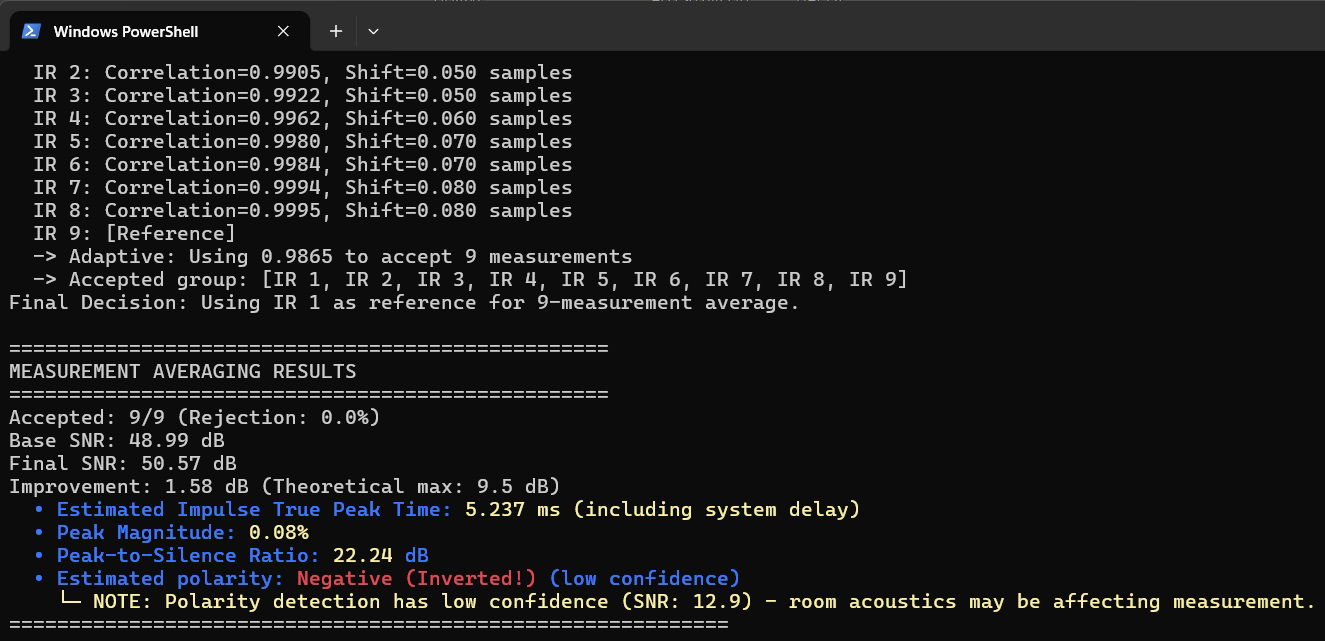Click the Accepted: 9/9 rejection line
This screenshot has height=641, width=1325.
[x=194, y=417]
